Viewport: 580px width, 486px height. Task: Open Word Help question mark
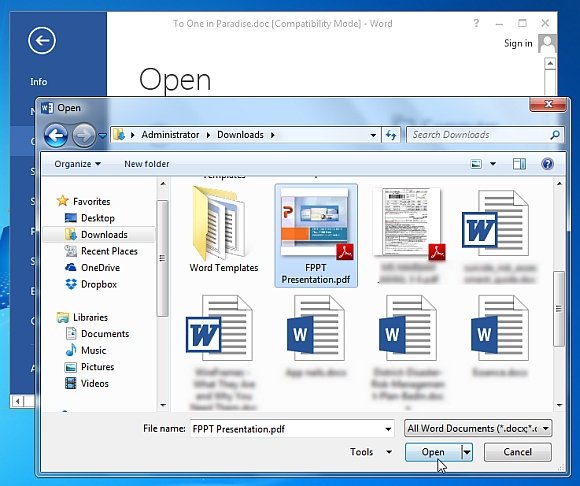coord(476,23)
